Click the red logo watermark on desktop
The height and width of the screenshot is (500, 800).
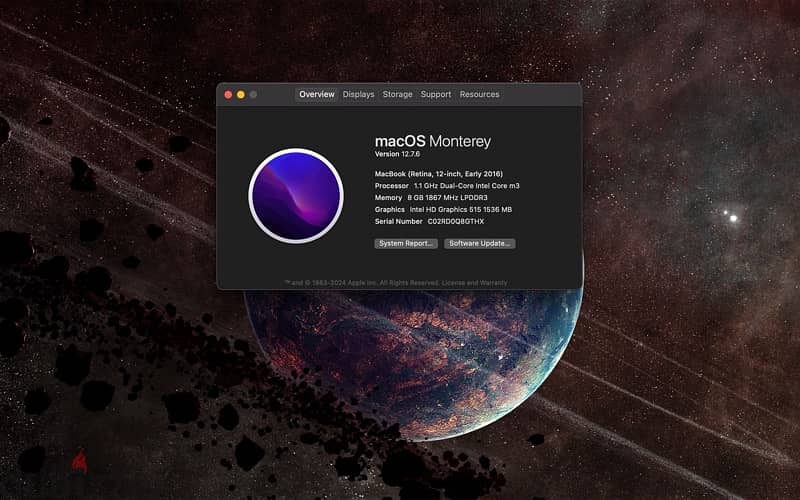pyautogui.click(x=79, y=461)
